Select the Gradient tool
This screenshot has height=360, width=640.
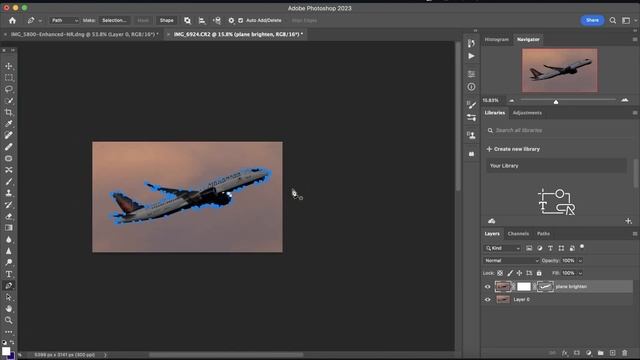point(9,228)
